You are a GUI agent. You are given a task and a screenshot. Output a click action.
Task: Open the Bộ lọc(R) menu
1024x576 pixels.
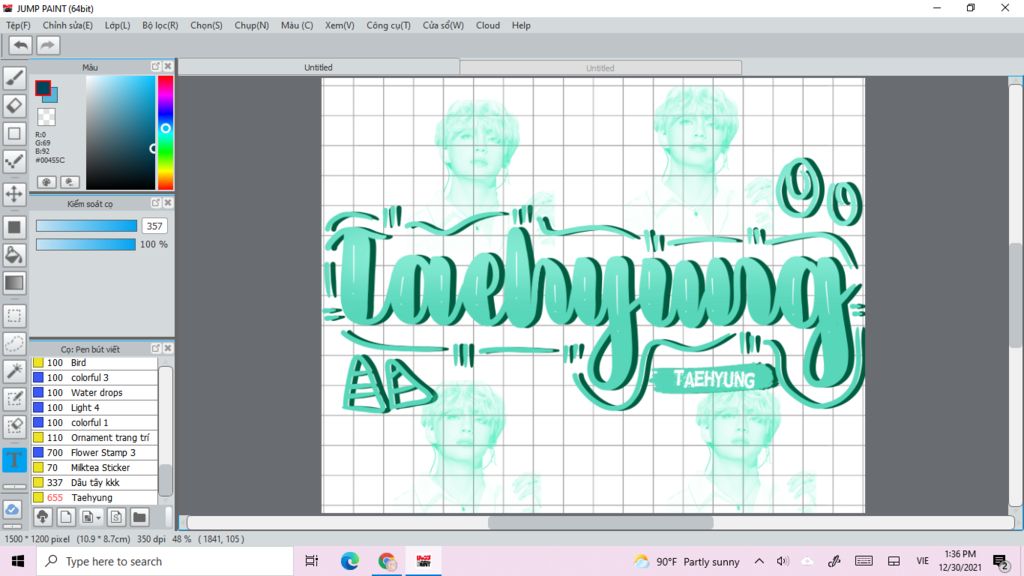(160, 25)
